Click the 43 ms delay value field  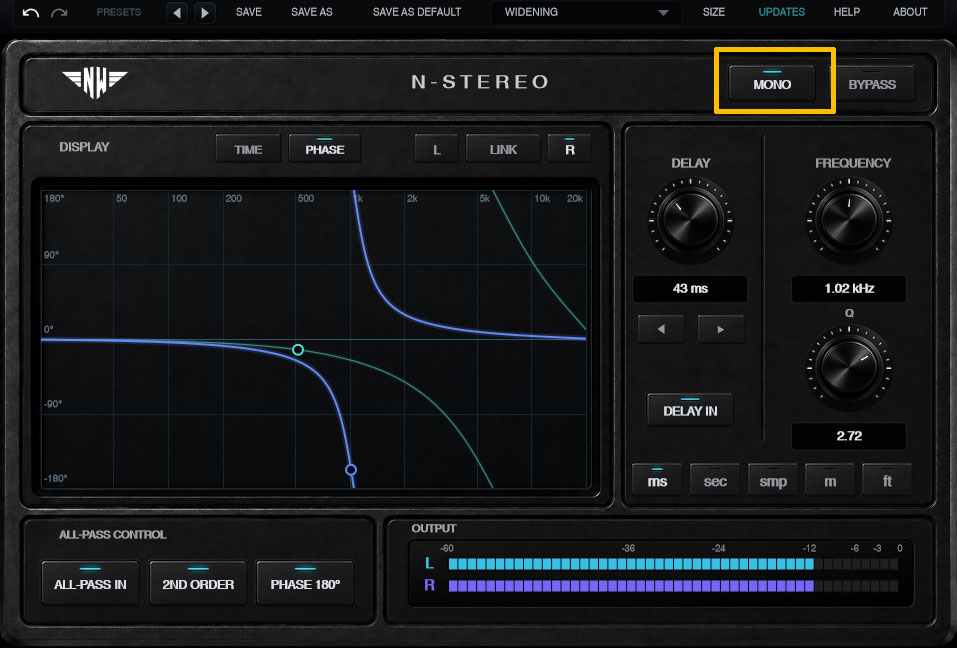point(690,289)
